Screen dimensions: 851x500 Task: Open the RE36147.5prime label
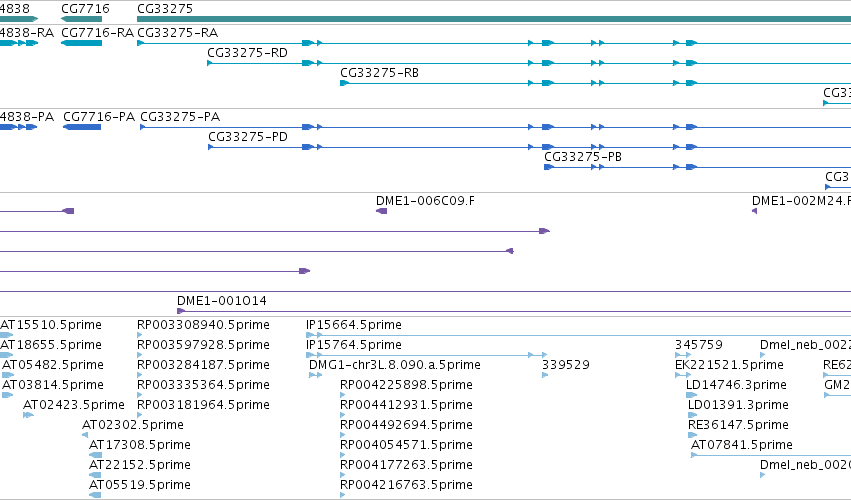pyautogui.click(x=738, y=425)
